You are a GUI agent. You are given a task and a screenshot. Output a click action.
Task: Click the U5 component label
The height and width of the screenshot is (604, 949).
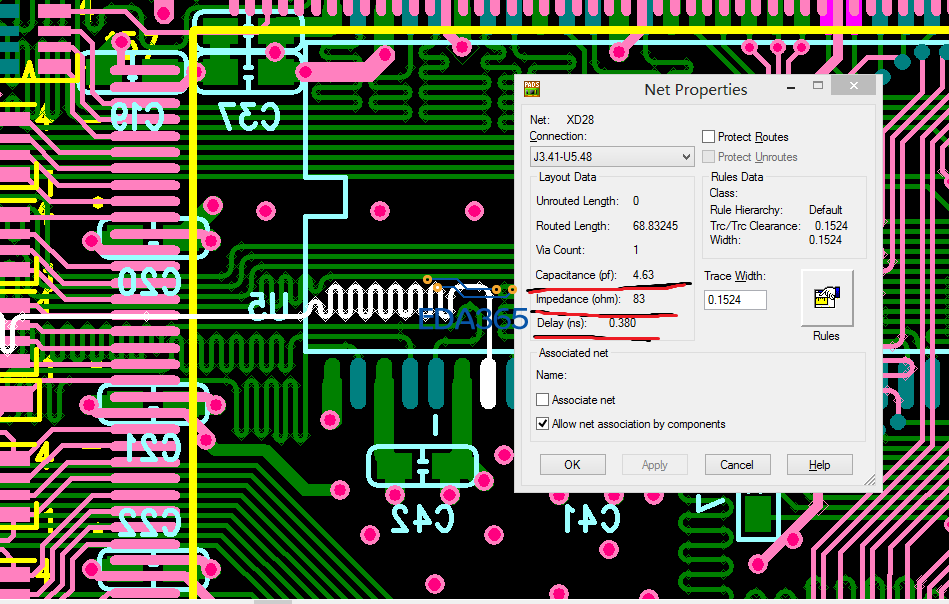(x=270, y=306)
